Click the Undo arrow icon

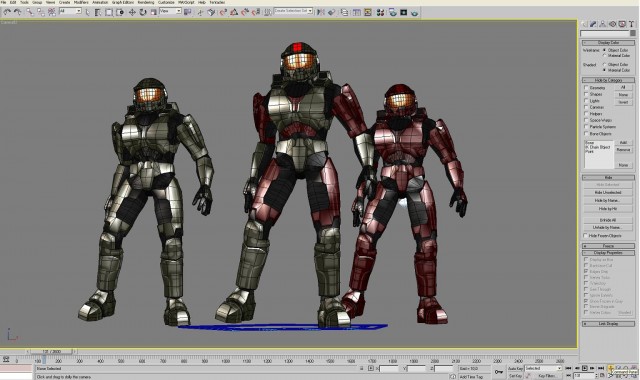[7, 12]
